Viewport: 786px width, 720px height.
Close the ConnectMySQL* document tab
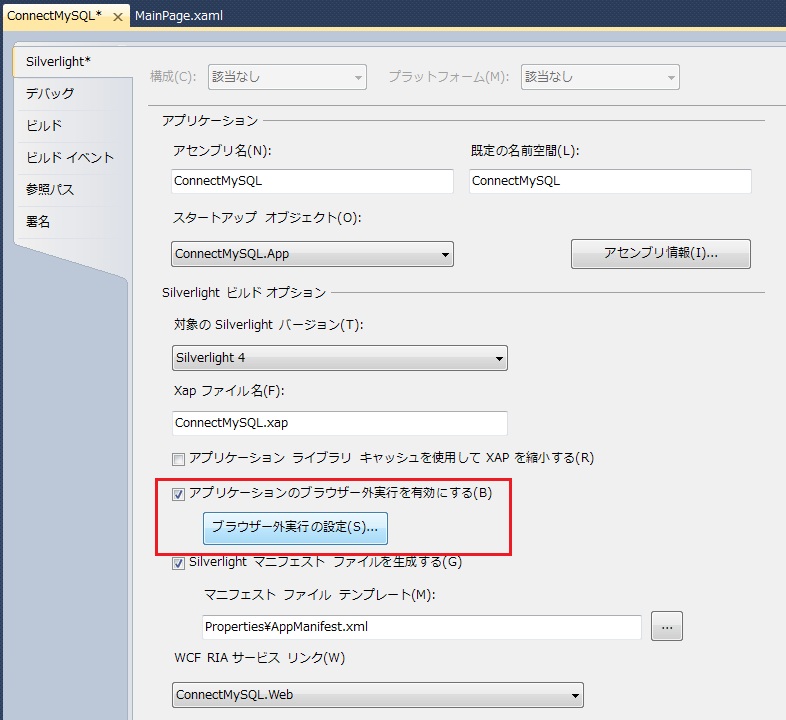click(x=118, y=17)
